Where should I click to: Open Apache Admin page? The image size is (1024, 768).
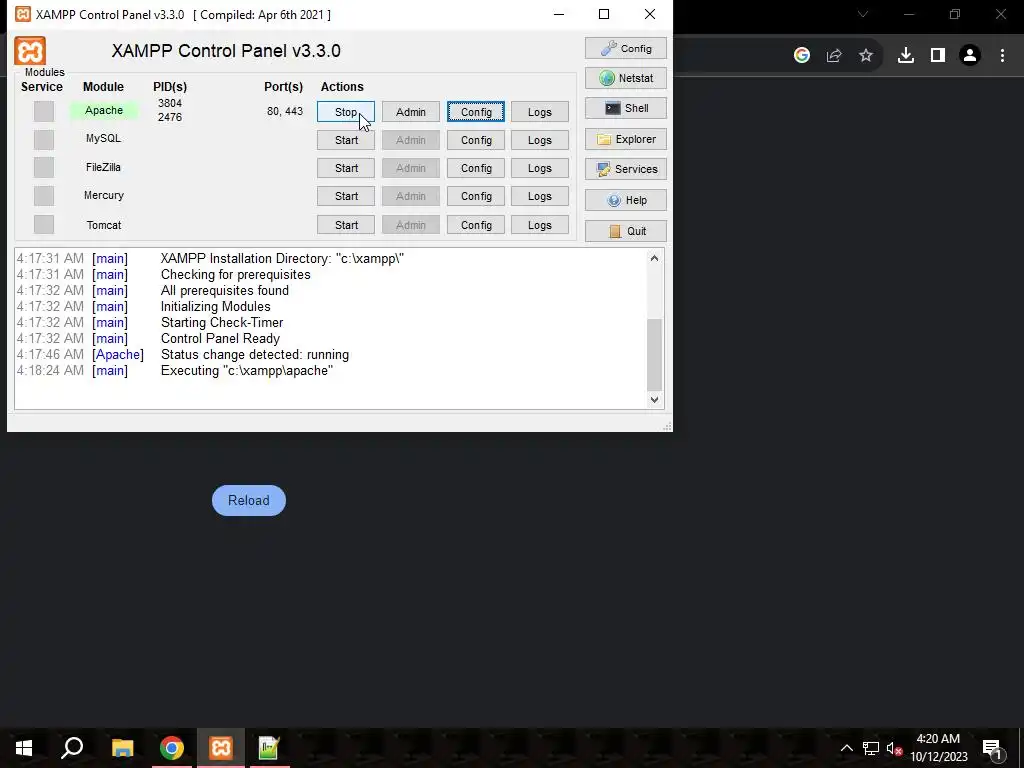click(411, 112)
